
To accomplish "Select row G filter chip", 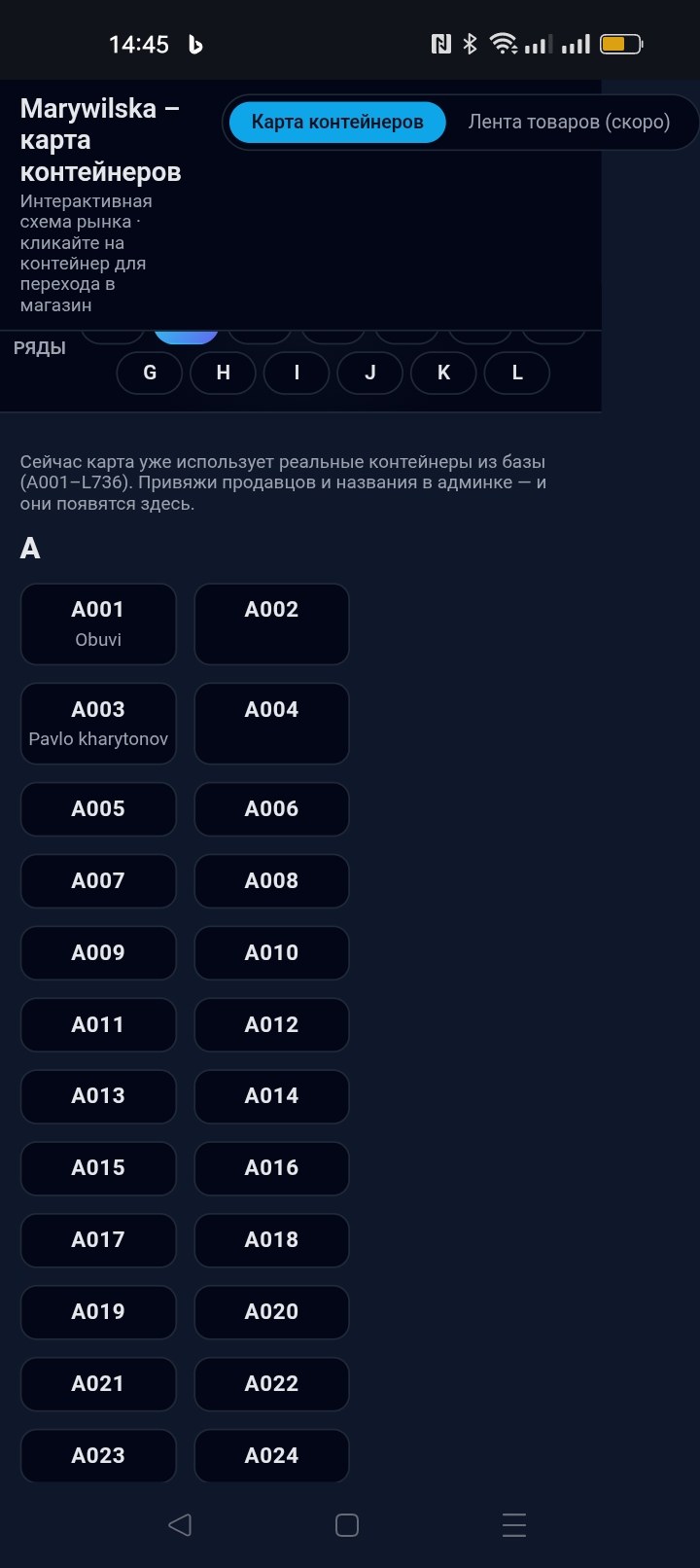I will tap(150, 373).
